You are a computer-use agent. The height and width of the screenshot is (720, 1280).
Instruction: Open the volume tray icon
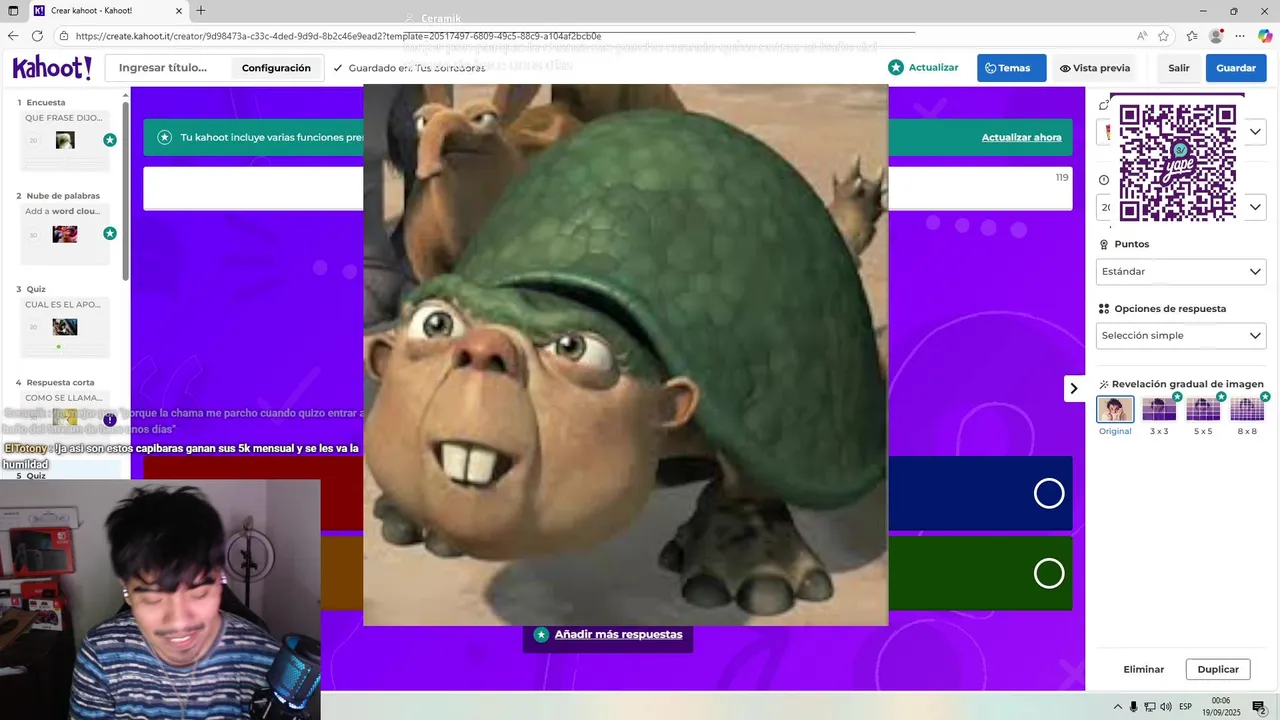coord(1165,707)
